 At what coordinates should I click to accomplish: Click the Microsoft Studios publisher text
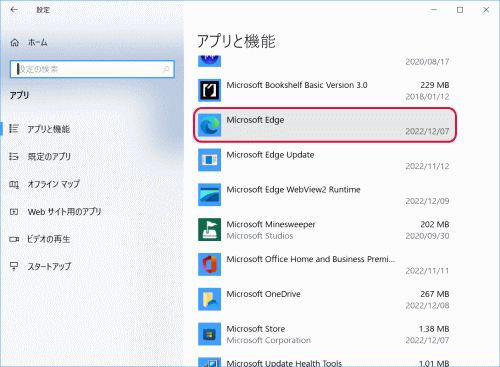coord(260,236)
